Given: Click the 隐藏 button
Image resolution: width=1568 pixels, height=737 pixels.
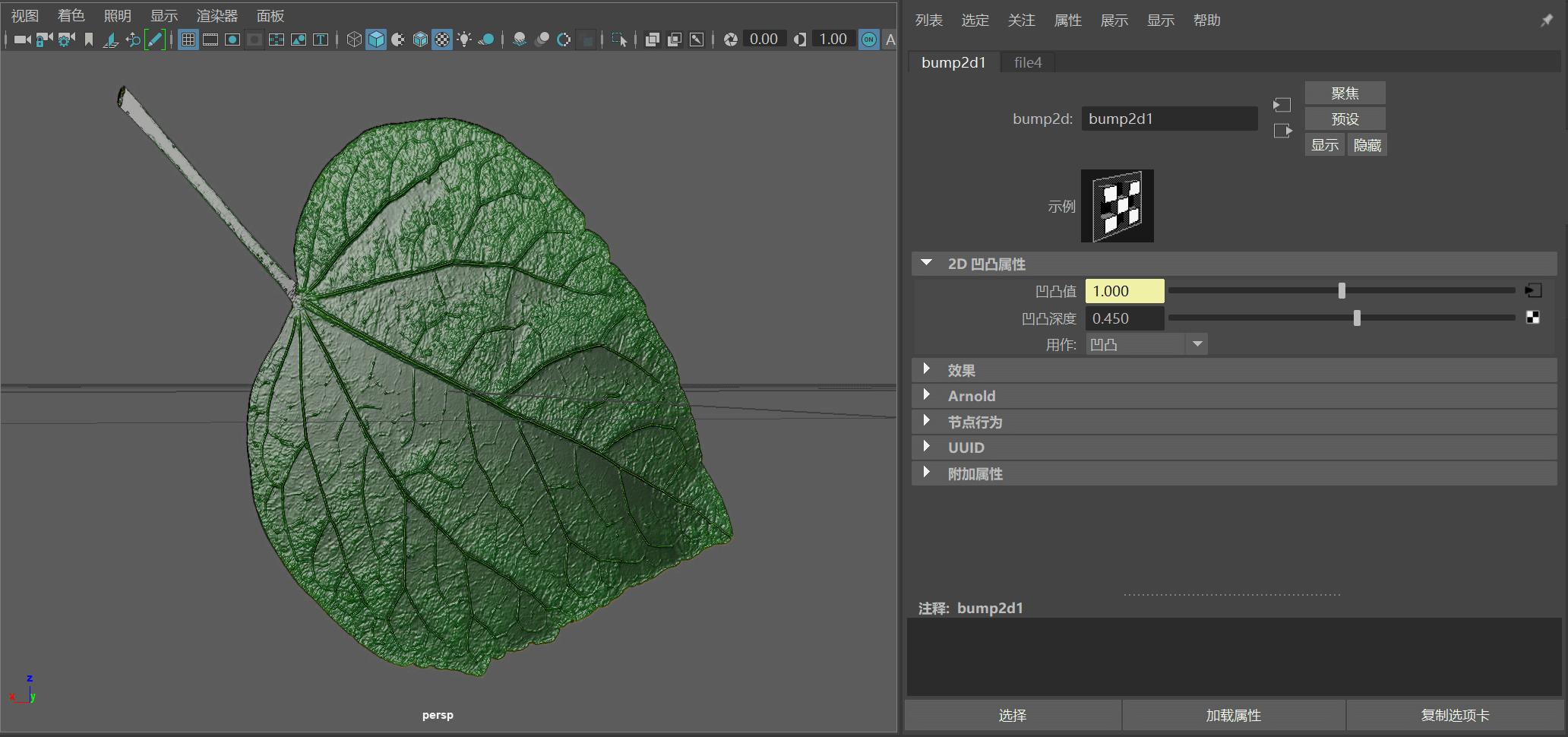Looking at the screenshot, I should (x=1367, y=144).
